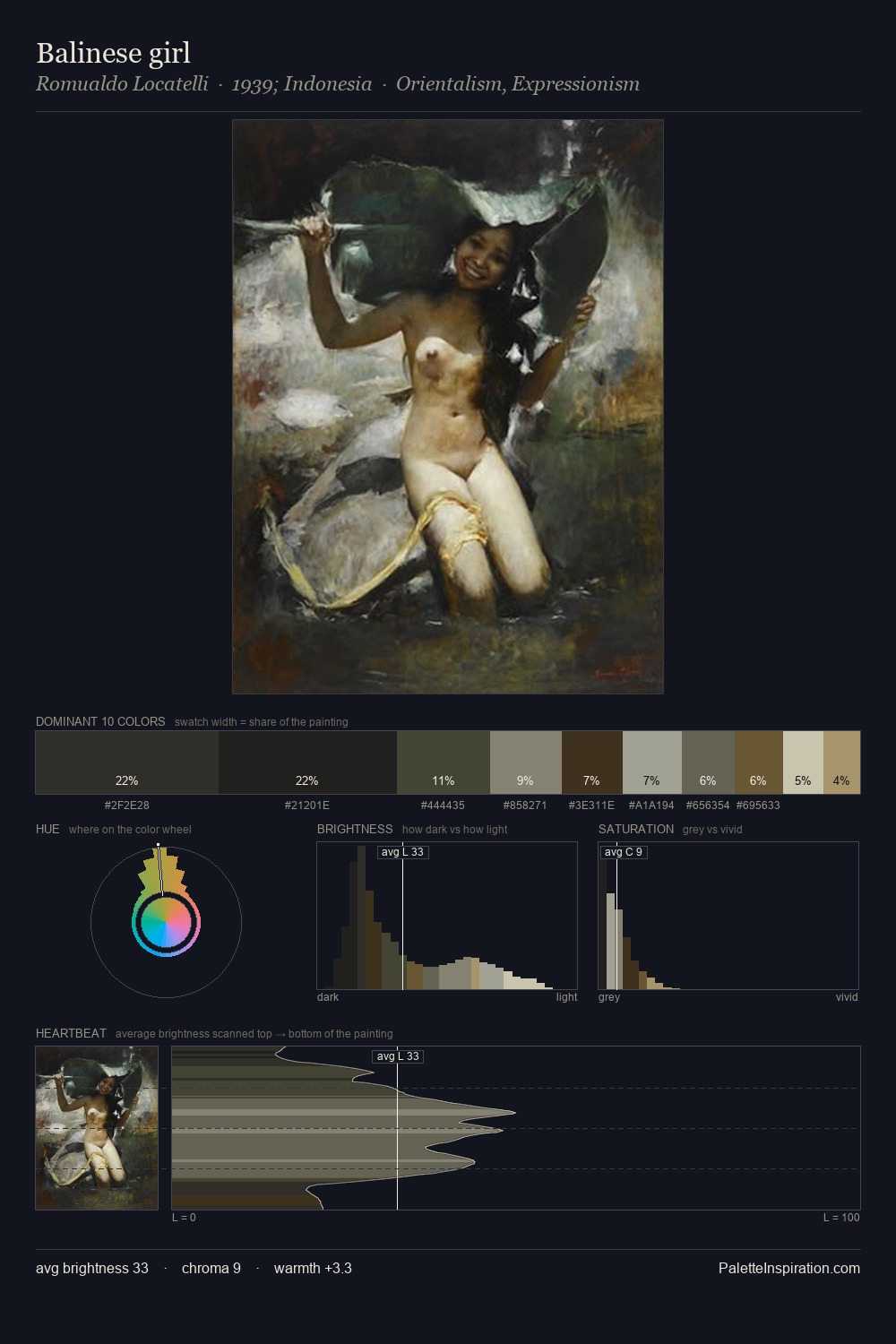Click the 'SATURATION' section heading
The height and width of the screenshot is (1344, 896).
(636, 829)
